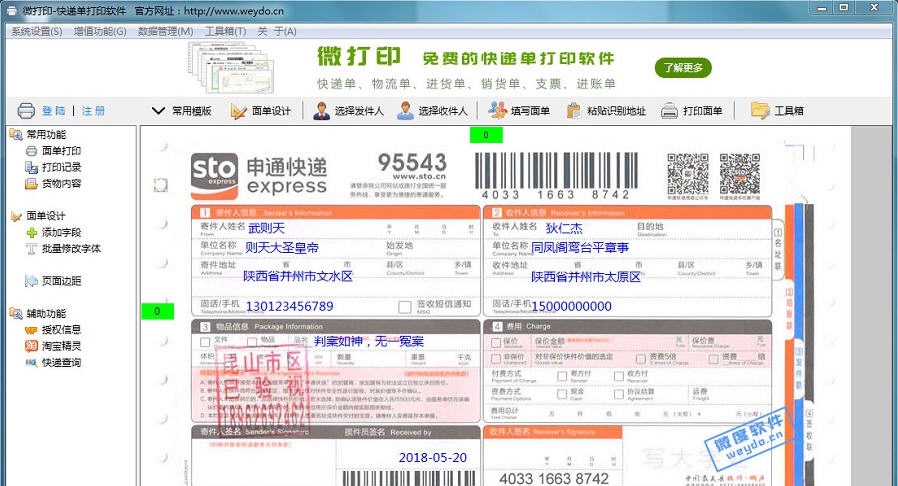Click the 粘贴识别地址 clipboard icon
This screenshot has height=486, width=898.
pyautogui.click(x=573, y=110)
